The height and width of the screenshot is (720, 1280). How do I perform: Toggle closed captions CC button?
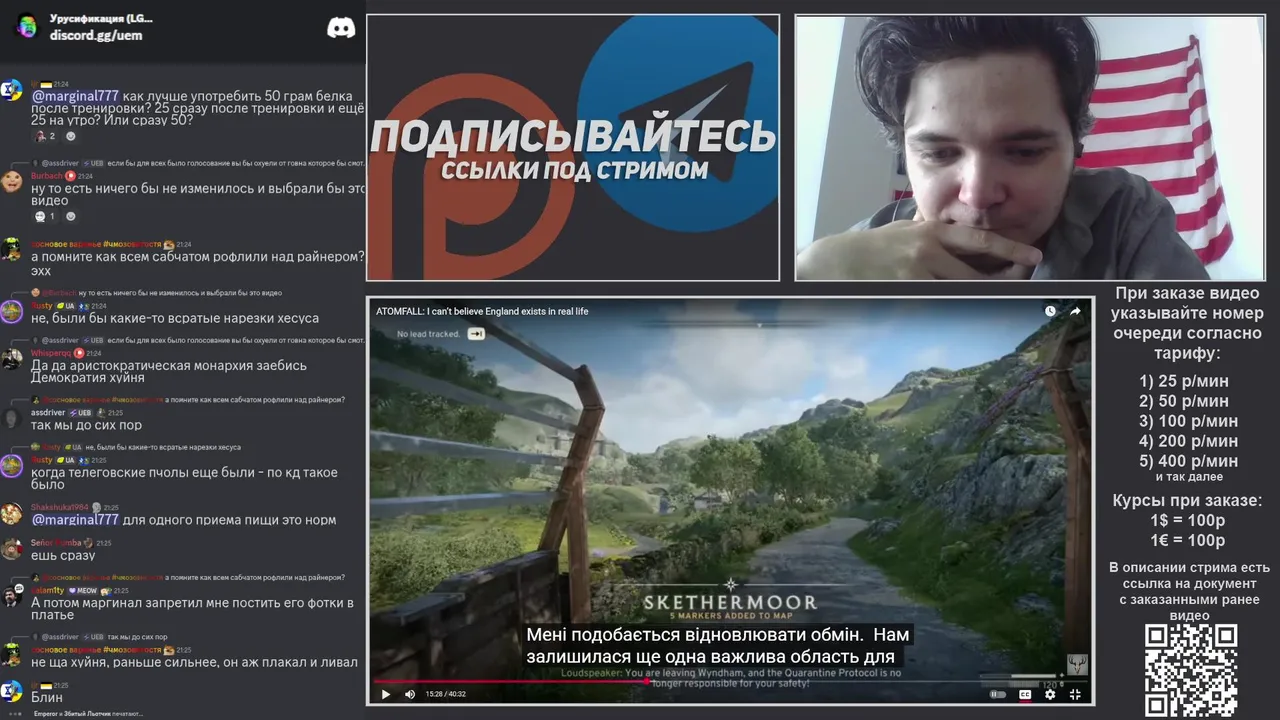1025,694
